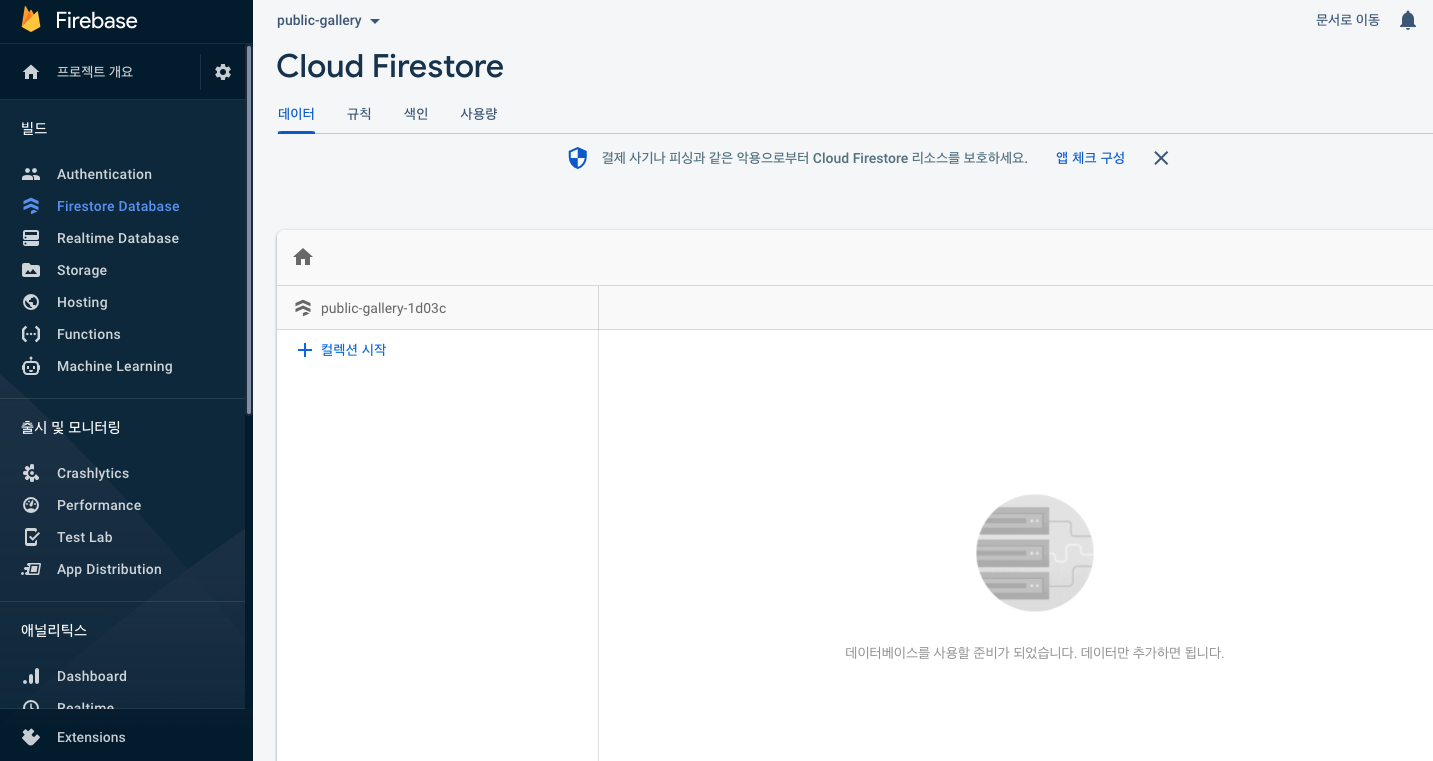Switch to the 규칙 tab
Viewport: 1433px width, 761px height.
click(359, 114)
